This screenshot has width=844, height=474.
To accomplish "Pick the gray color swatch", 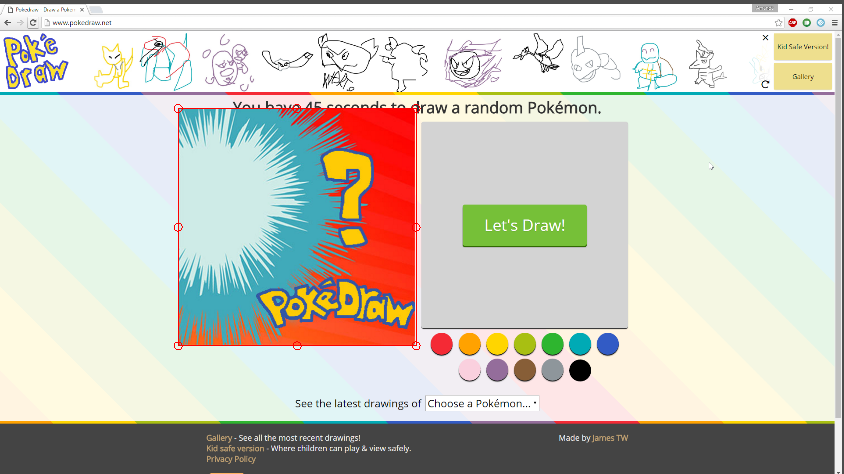I will click(552, 370).
